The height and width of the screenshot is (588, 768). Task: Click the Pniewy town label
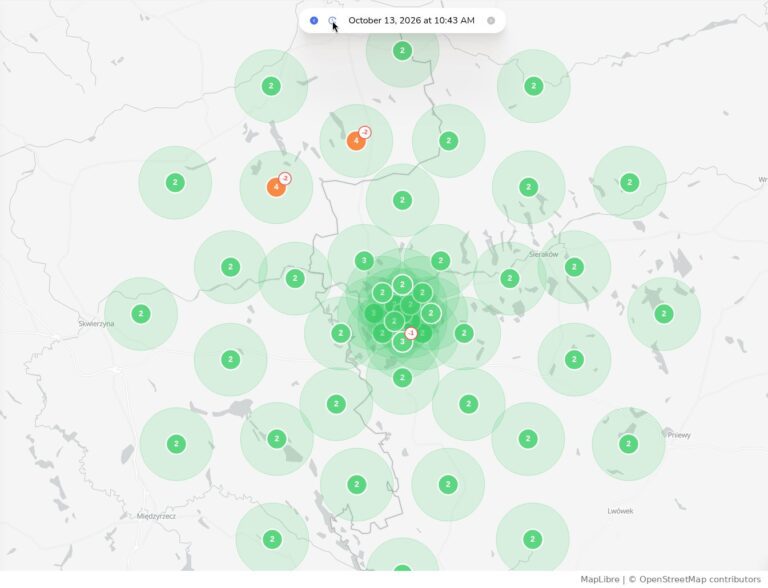[x=679, y=435]
